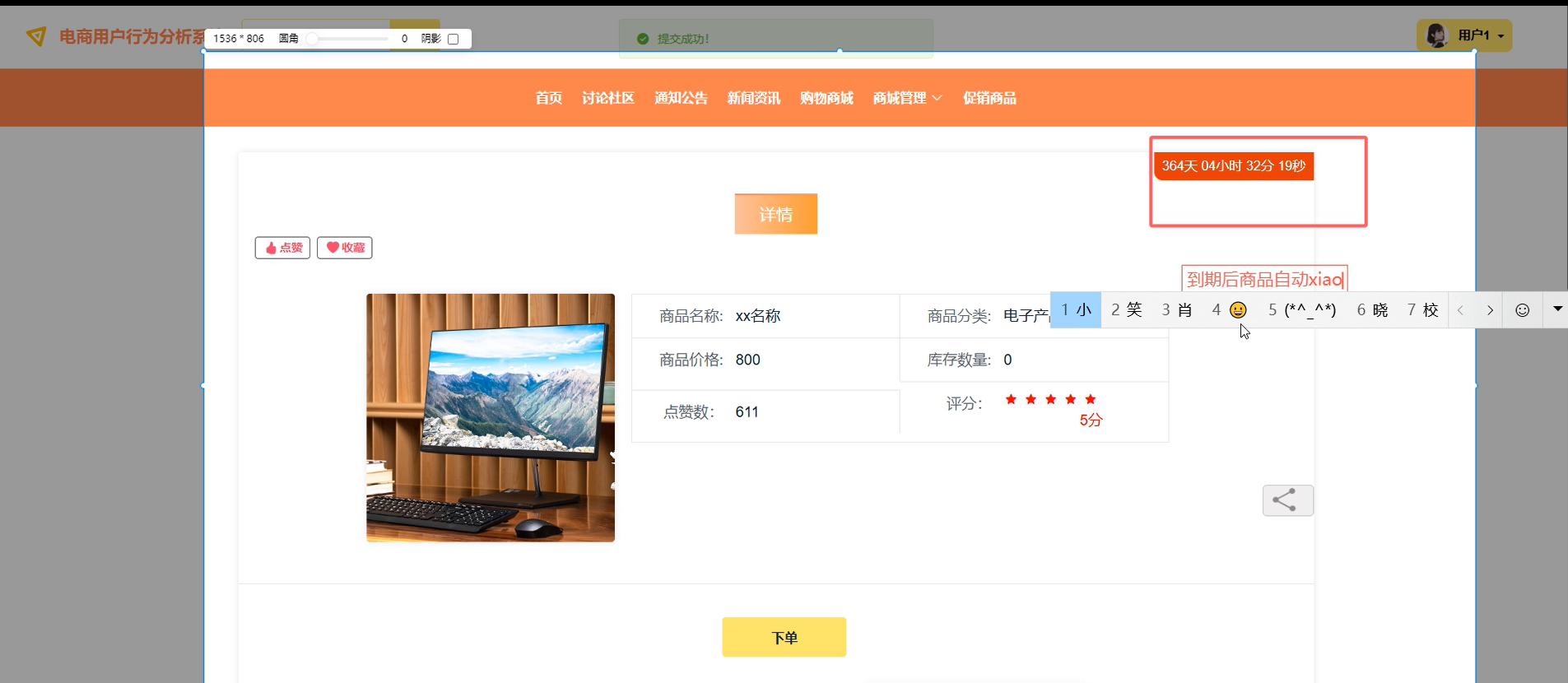Open the IME emoji panel icon
Image resolution: width=1568 pixels, height=683 pixels.
(x=1523, y=310)
